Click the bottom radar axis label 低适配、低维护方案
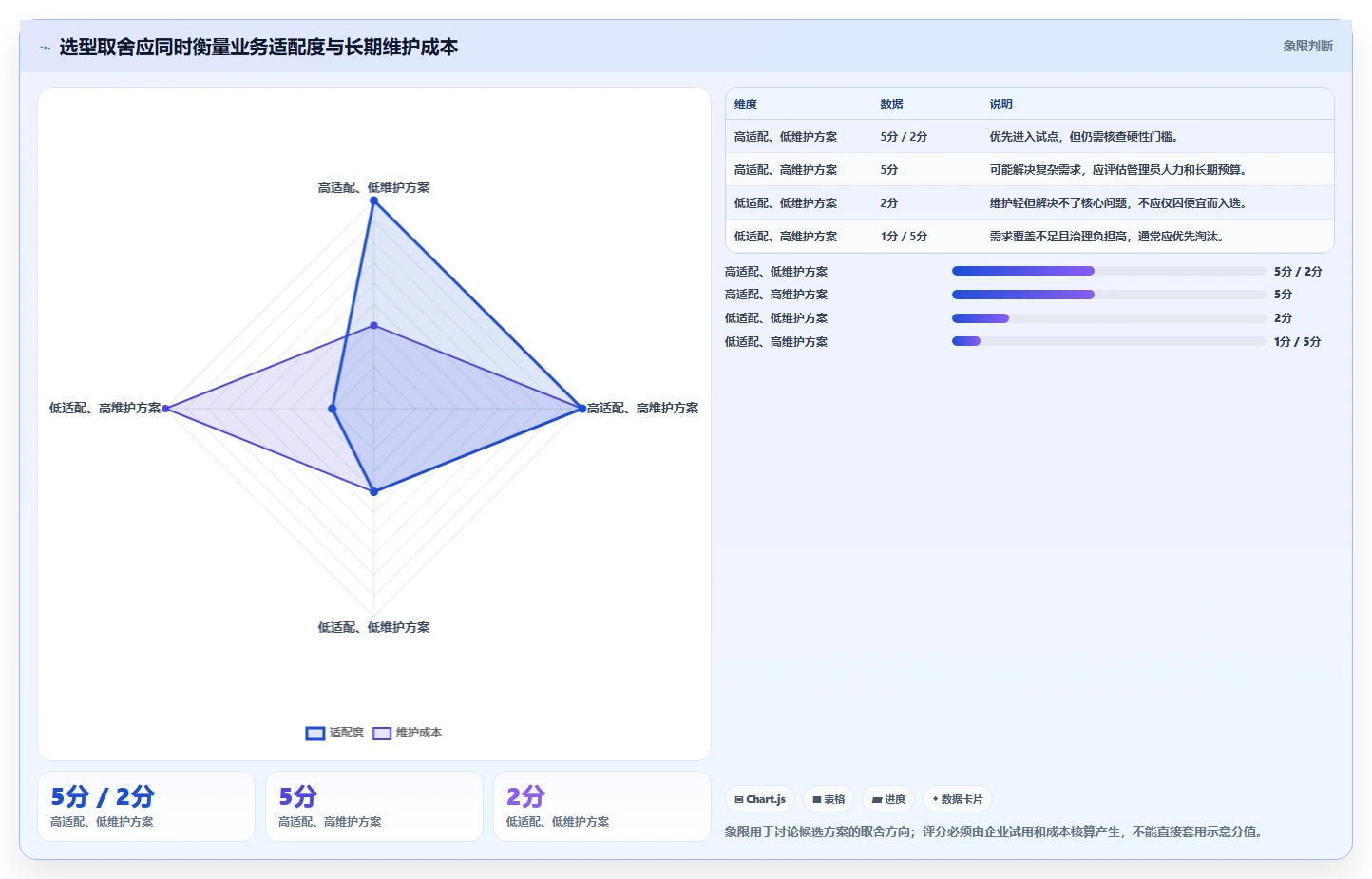The height and width of the screenshot is (879, 1372). point(373,627)
